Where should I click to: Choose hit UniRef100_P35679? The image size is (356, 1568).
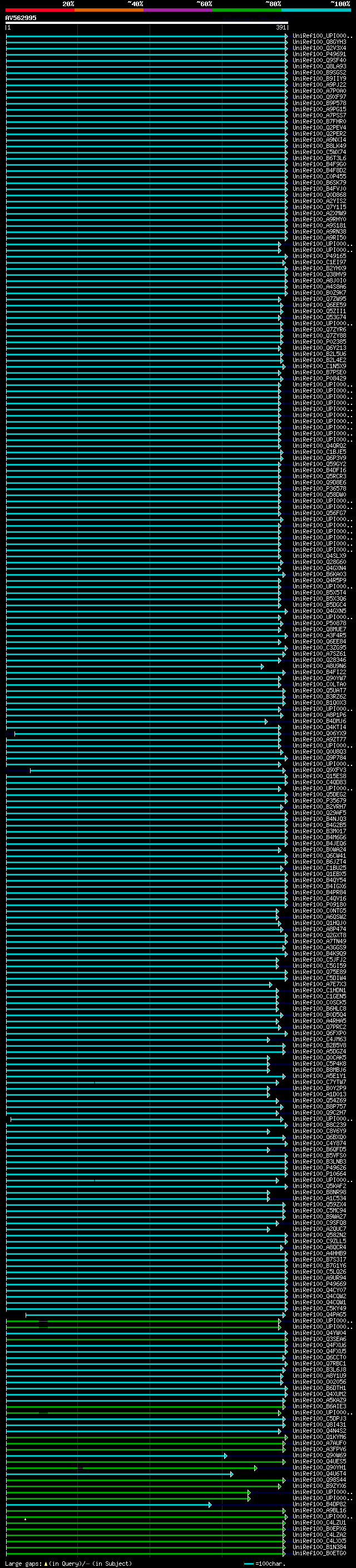click(x=319, y=801)
